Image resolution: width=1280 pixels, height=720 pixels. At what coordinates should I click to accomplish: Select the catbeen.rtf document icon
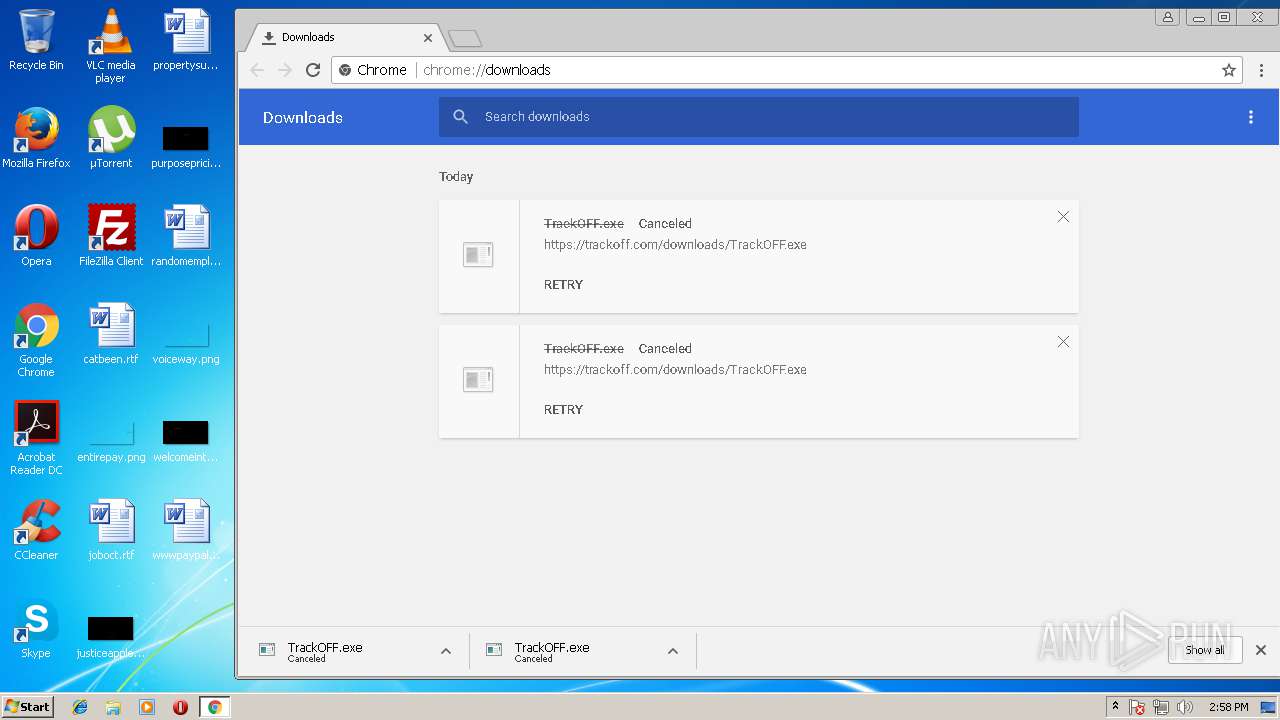click(x=110, y=334)
